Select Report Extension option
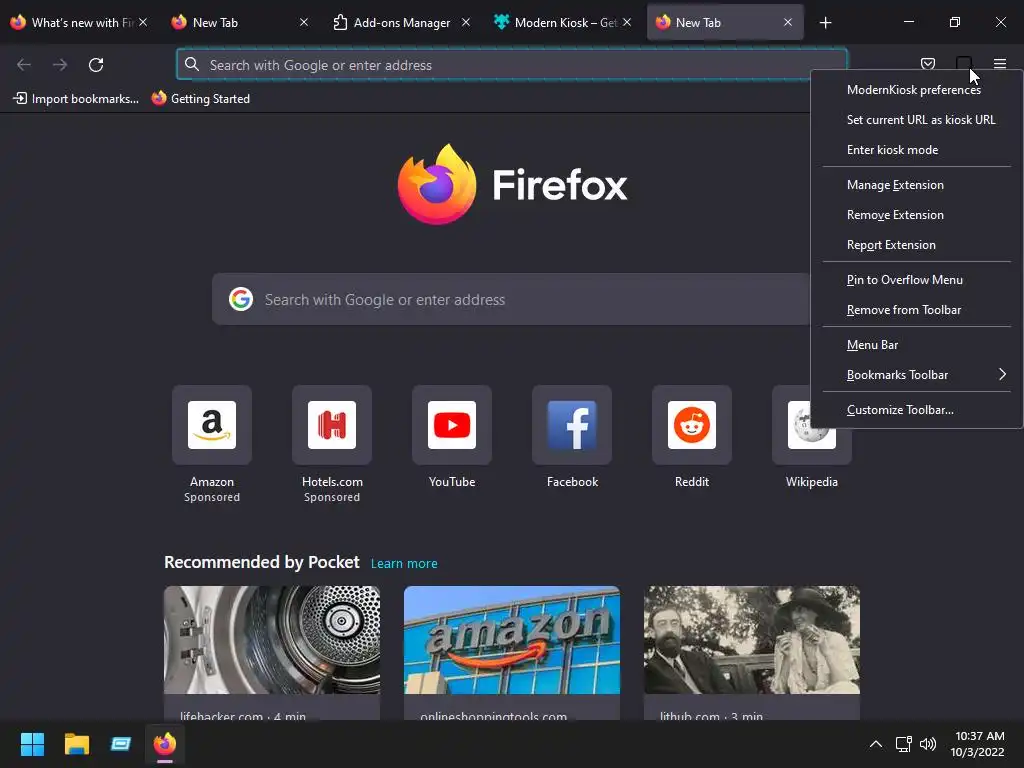 (917, 245)
